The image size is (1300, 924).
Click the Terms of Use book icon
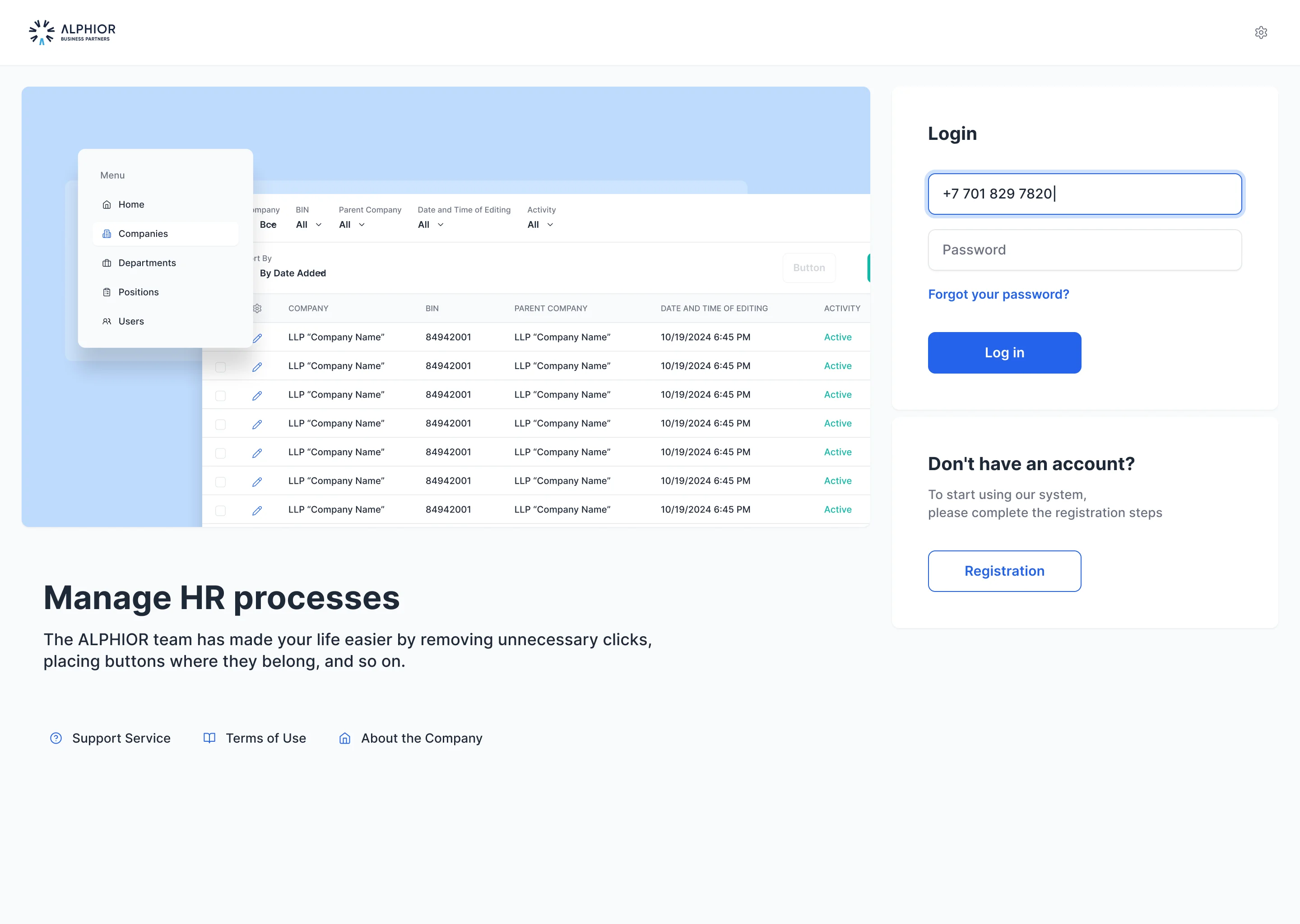209,738
